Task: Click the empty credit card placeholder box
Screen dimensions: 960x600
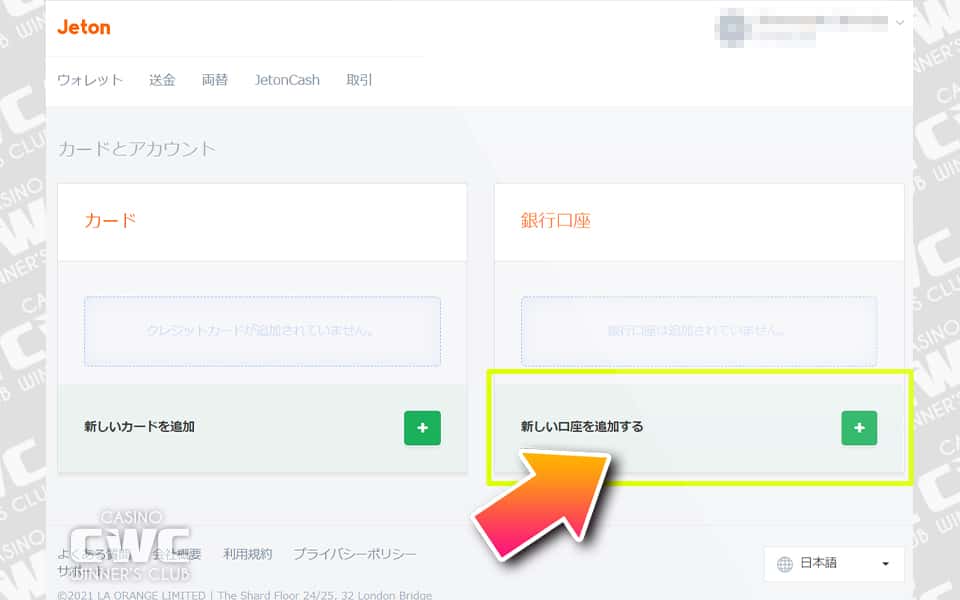Action: tap(262, 331)
